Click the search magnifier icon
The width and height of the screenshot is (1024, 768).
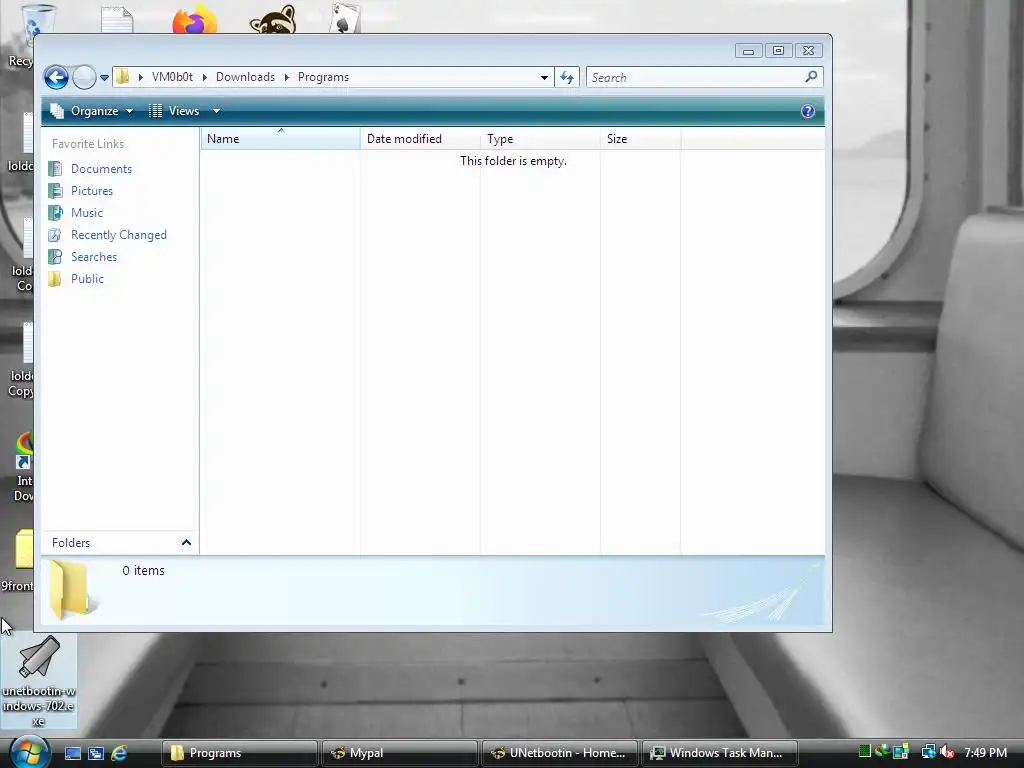pyautogui.click(x=811, y=77)
